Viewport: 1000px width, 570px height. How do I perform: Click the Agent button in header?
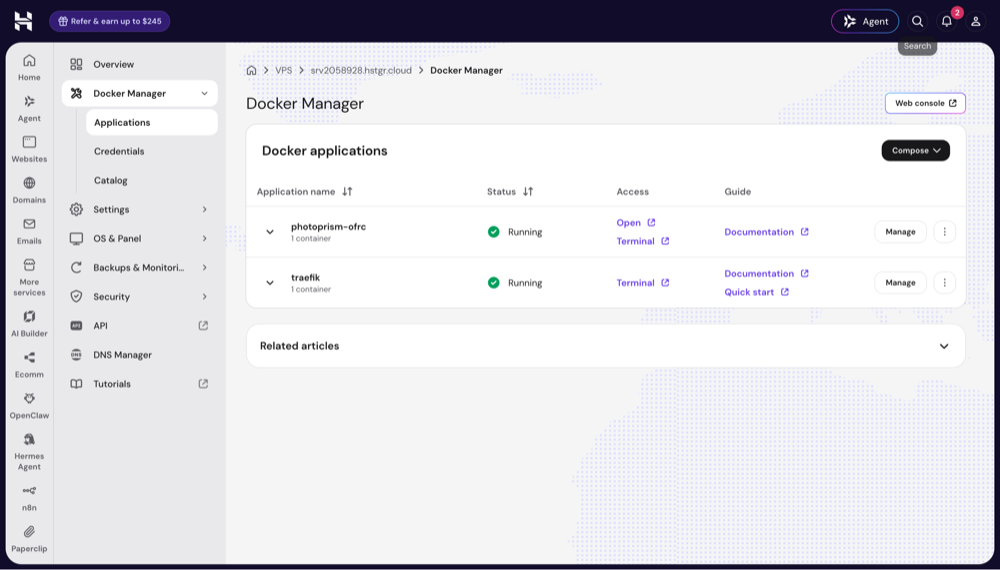(x=865, y=21)
